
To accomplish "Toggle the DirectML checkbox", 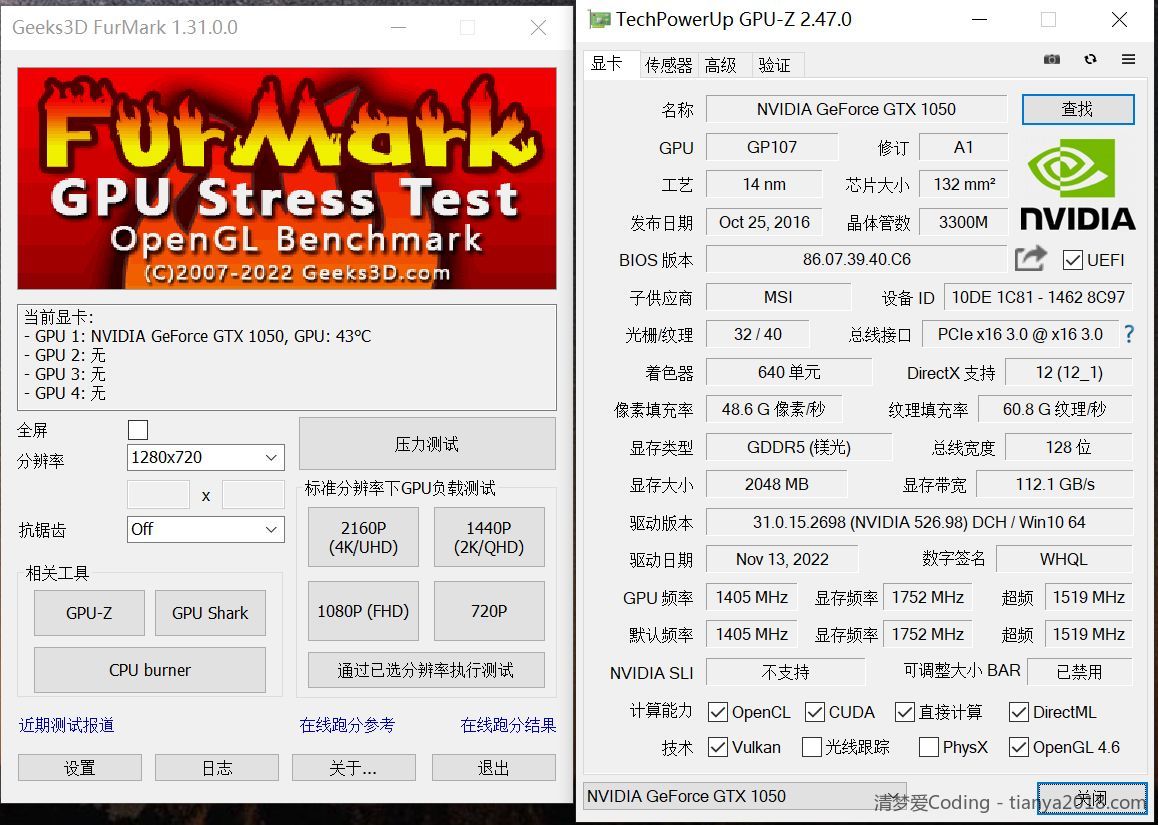I will (x=1018, y=712).
